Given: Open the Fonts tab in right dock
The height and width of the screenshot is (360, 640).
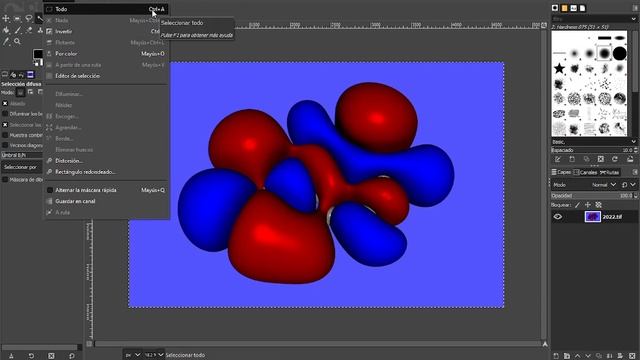Looking at the screenshot, I should tap(573, 8).
